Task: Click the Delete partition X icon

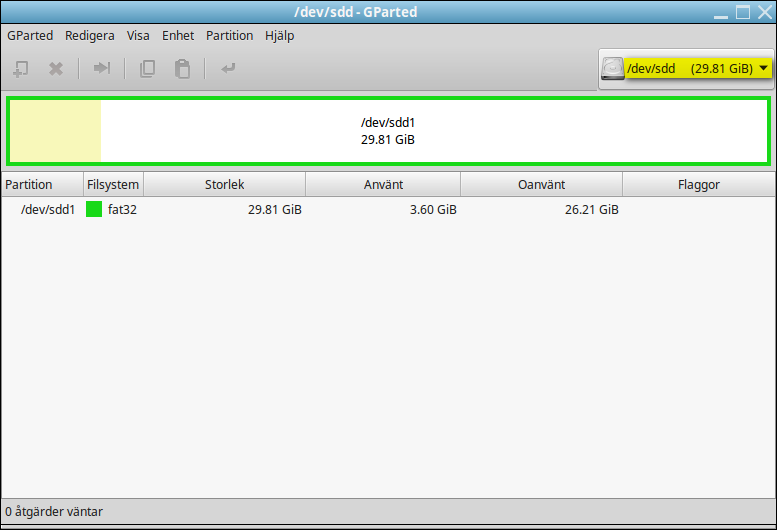Action: click(x=56, y=68)
